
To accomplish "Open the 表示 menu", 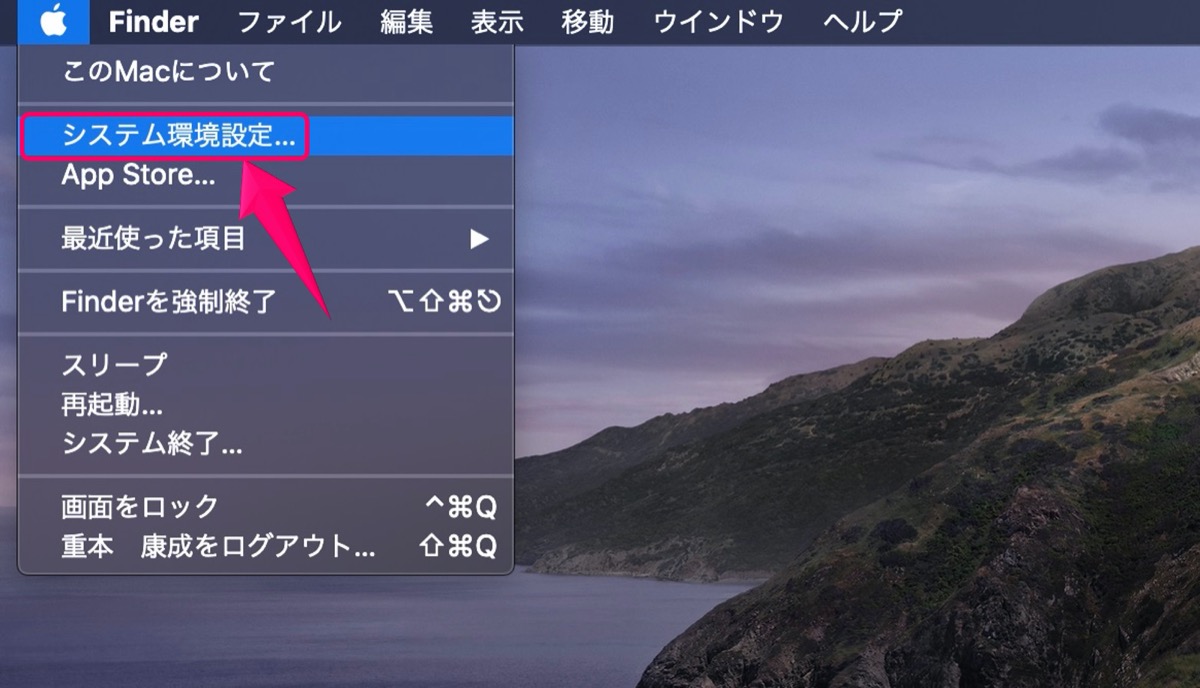I will (x=497, y=21).
